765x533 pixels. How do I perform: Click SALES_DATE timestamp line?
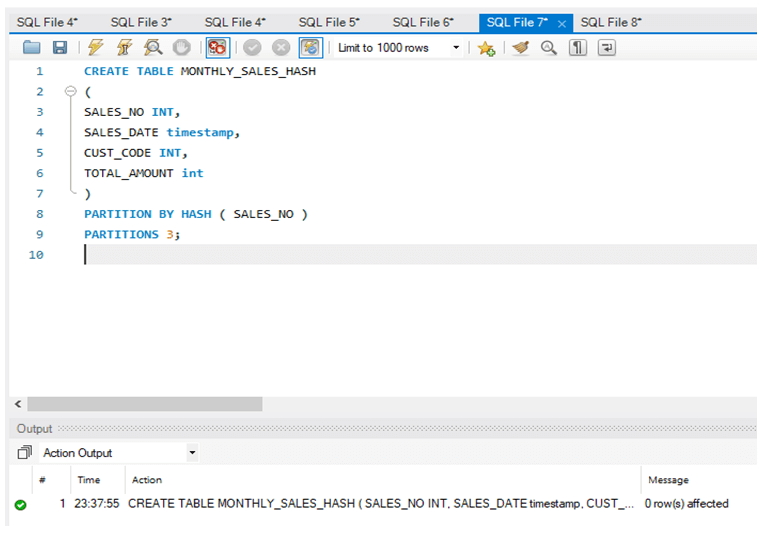coord(161,133)
